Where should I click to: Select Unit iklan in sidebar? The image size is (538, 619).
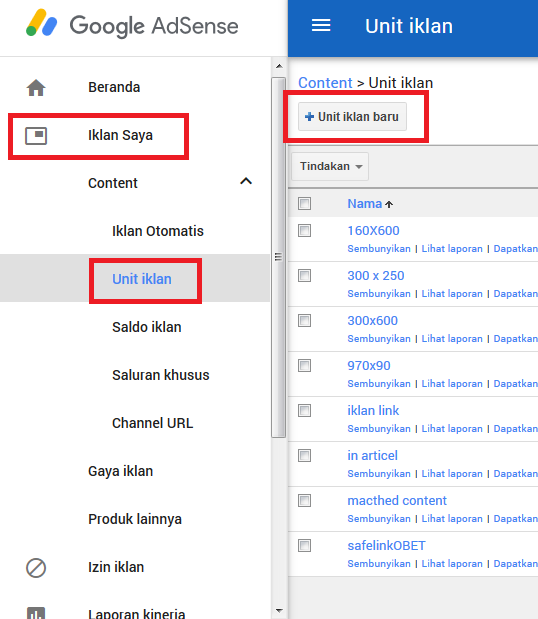[x=142, y=279]
